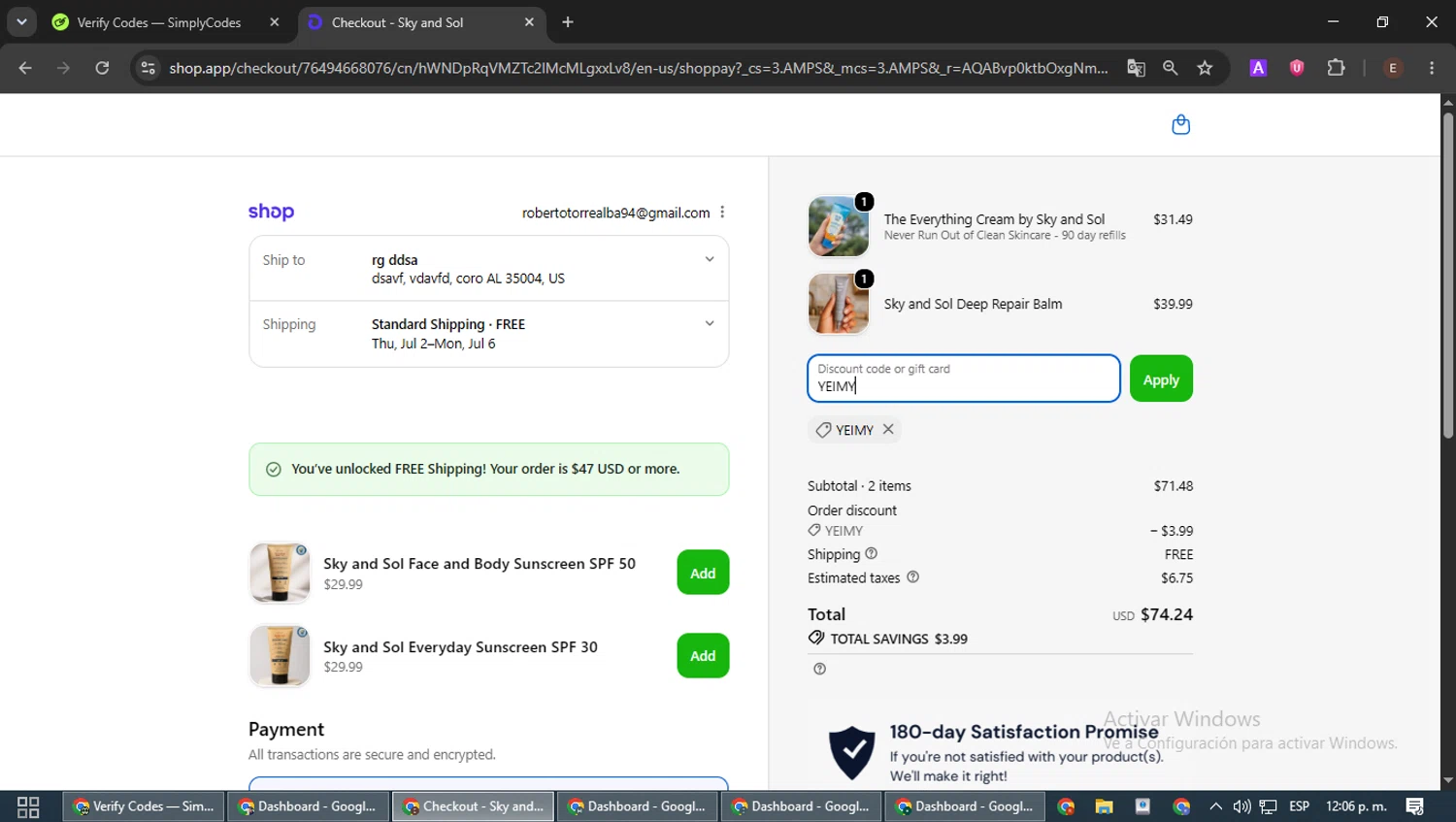This screenshot has width=1456, height=822.
Task: Switch to Verify Codes window on taskbar
Action: tap(144, 806)
